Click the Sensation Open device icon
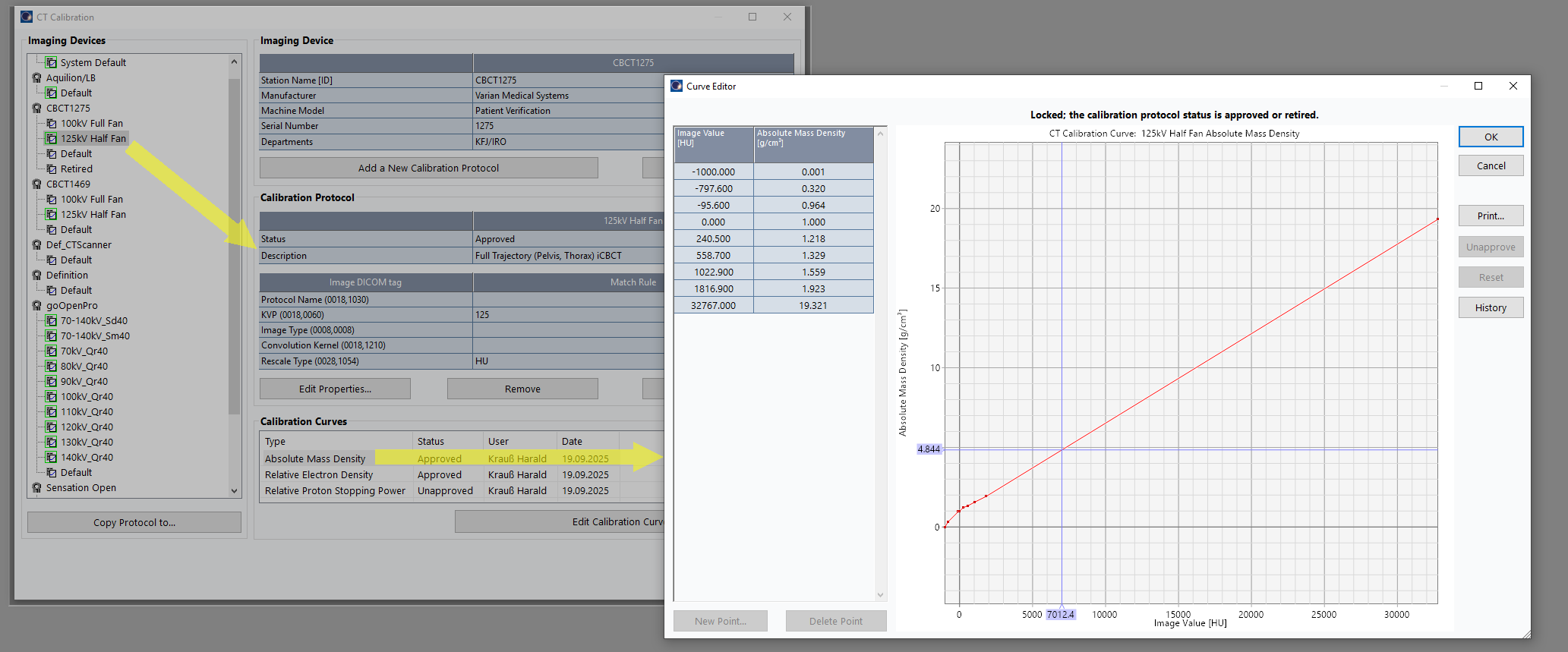The image size is (1568, 652). click(x=36, y=488)
